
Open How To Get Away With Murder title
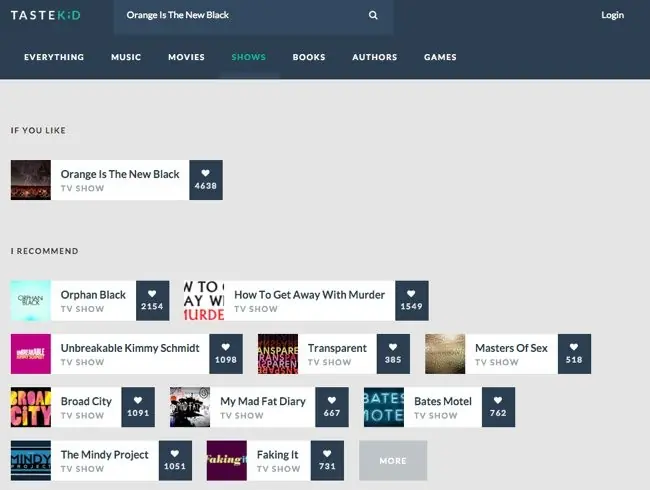310,295
